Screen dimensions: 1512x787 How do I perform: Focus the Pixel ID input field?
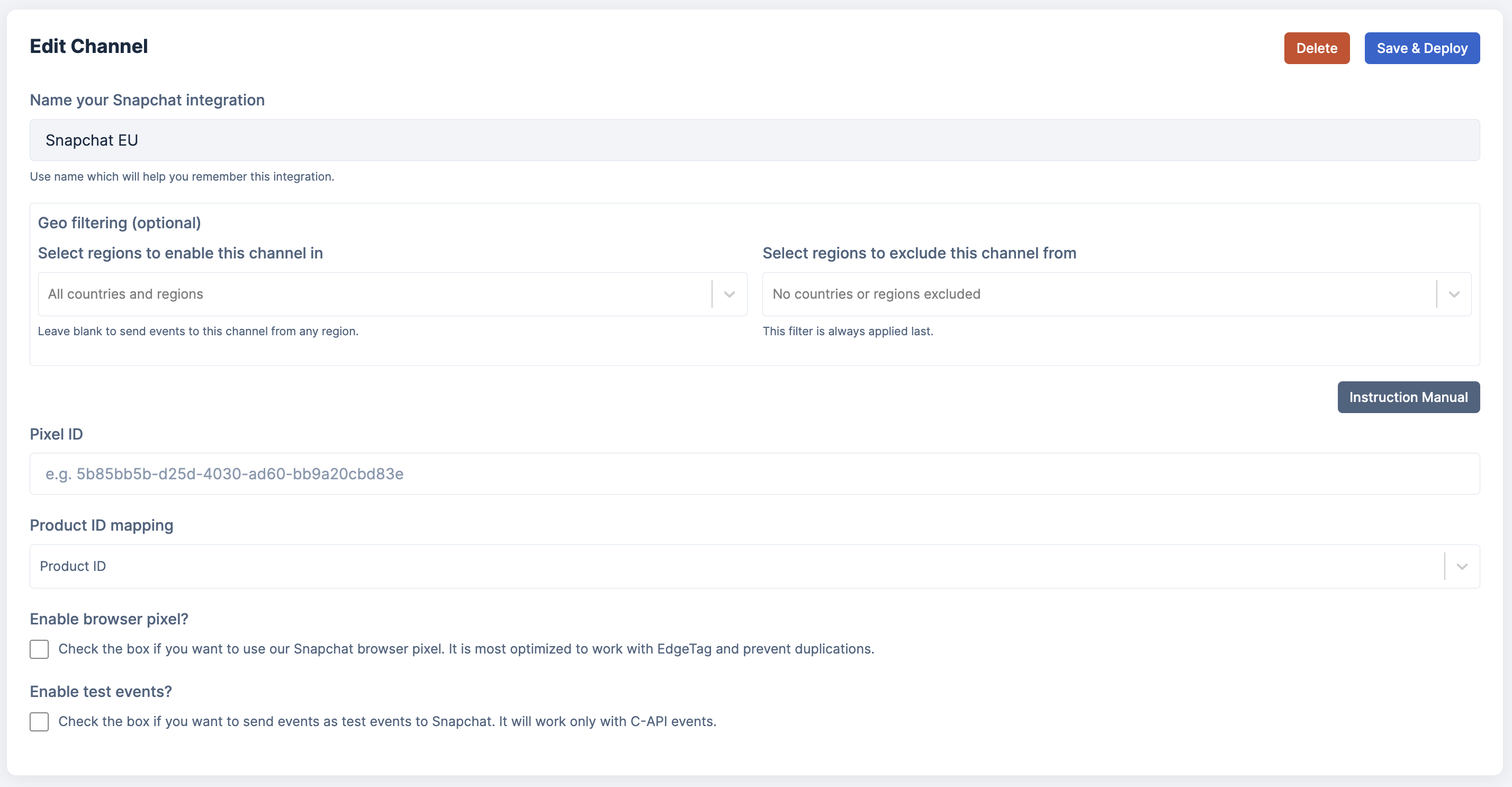[754, 474]
